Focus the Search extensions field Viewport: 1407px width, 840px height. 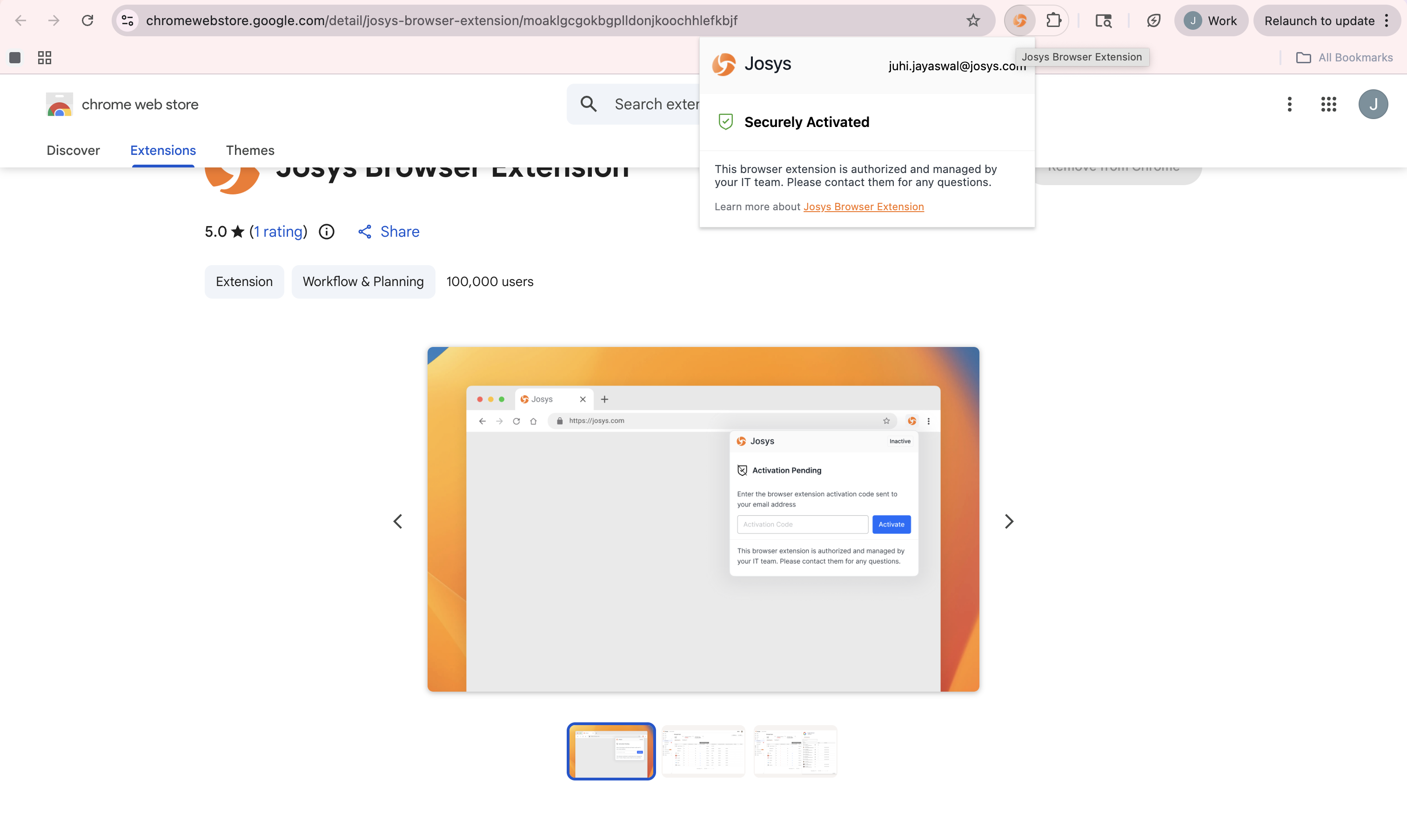point(656,104)
